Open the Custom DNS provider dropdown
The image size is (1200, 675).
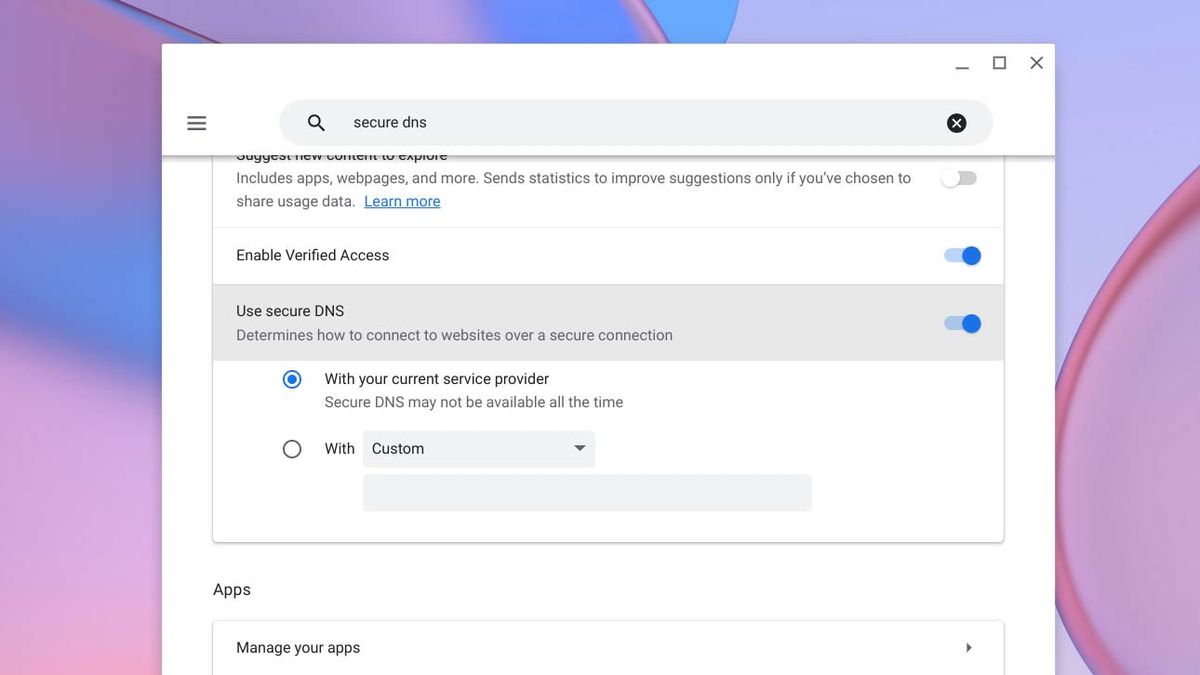[478, 448]
